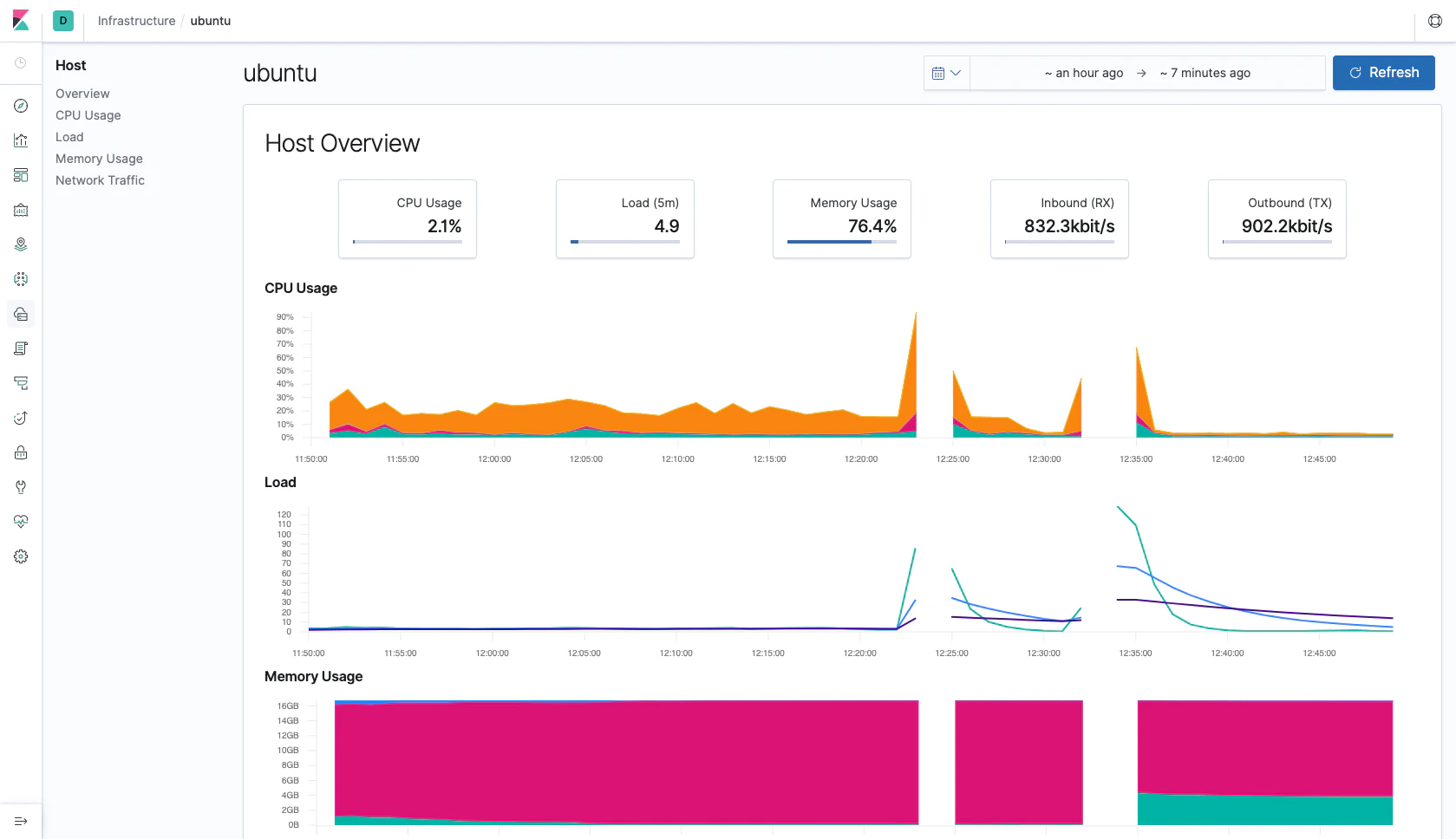
Task: Jump to CPU Usage section
Action: point(88,115)
